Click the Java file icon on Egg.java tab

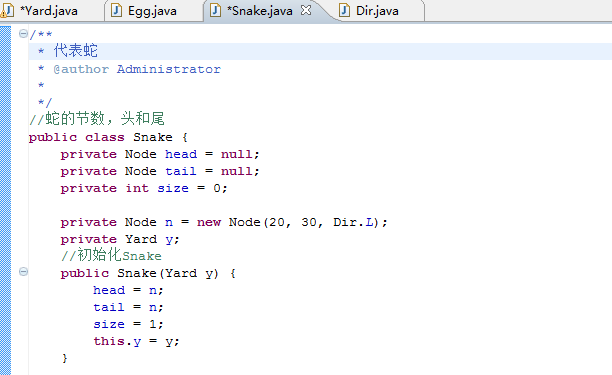[116, 11]
